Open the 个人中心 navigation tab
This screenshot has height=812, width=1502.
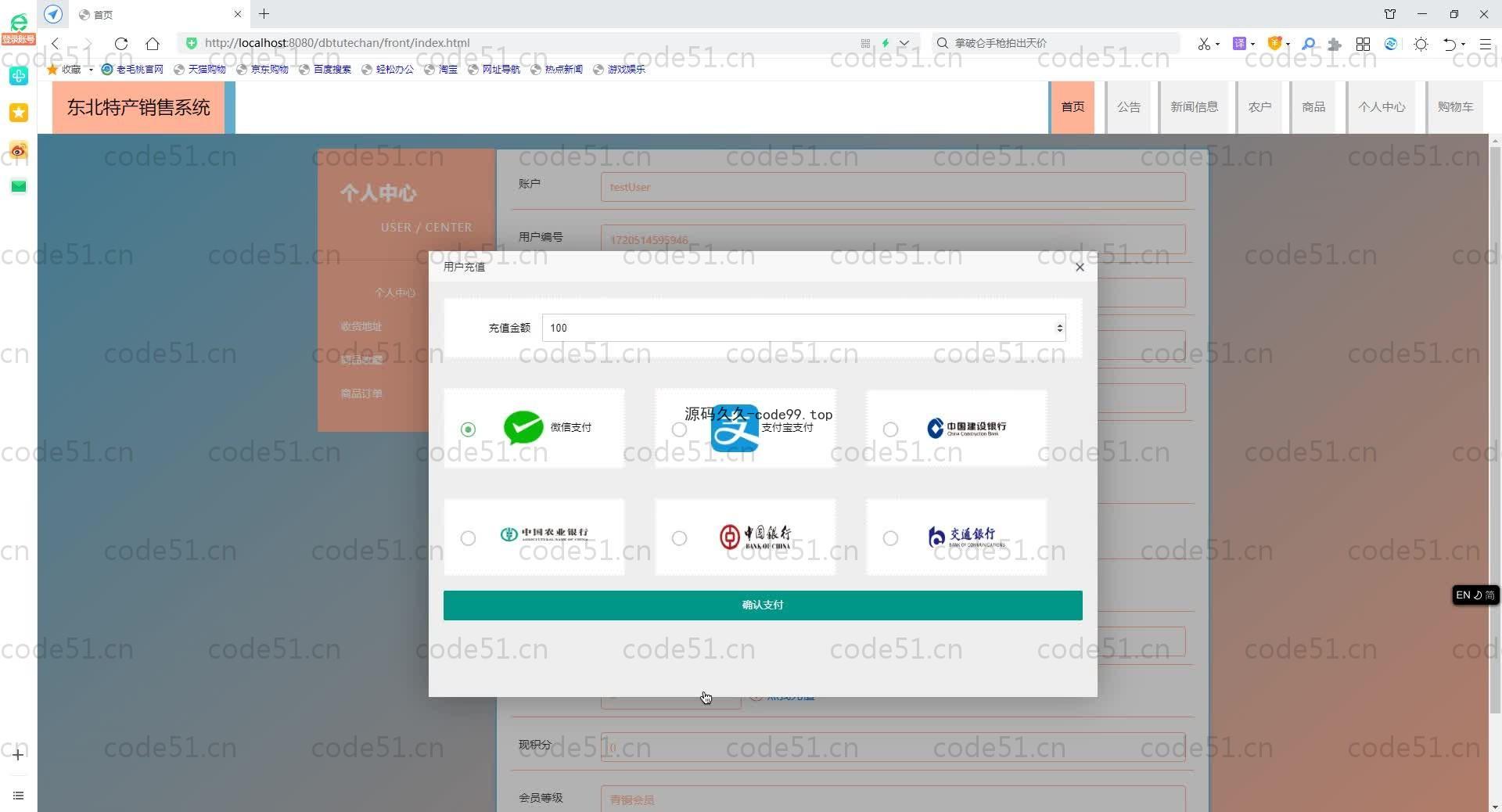[x=1382, y=107]
